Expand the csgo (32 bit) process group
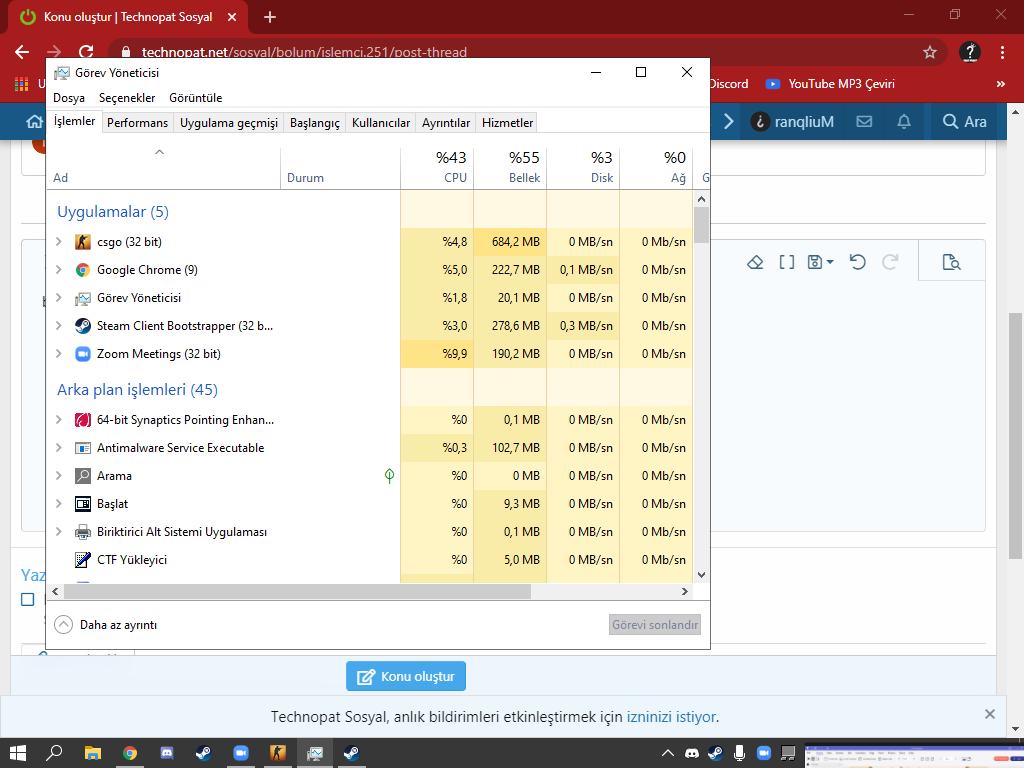The width and height of the screenshot is (1024, 768). 59,242
